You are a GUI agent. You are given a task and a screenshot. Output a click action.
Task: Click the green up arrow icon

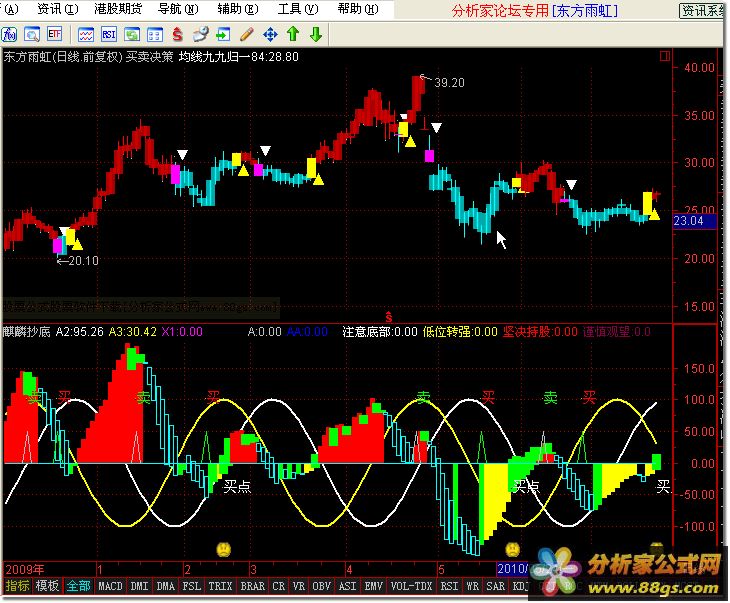pyautogui.click(x=293, y=34)
